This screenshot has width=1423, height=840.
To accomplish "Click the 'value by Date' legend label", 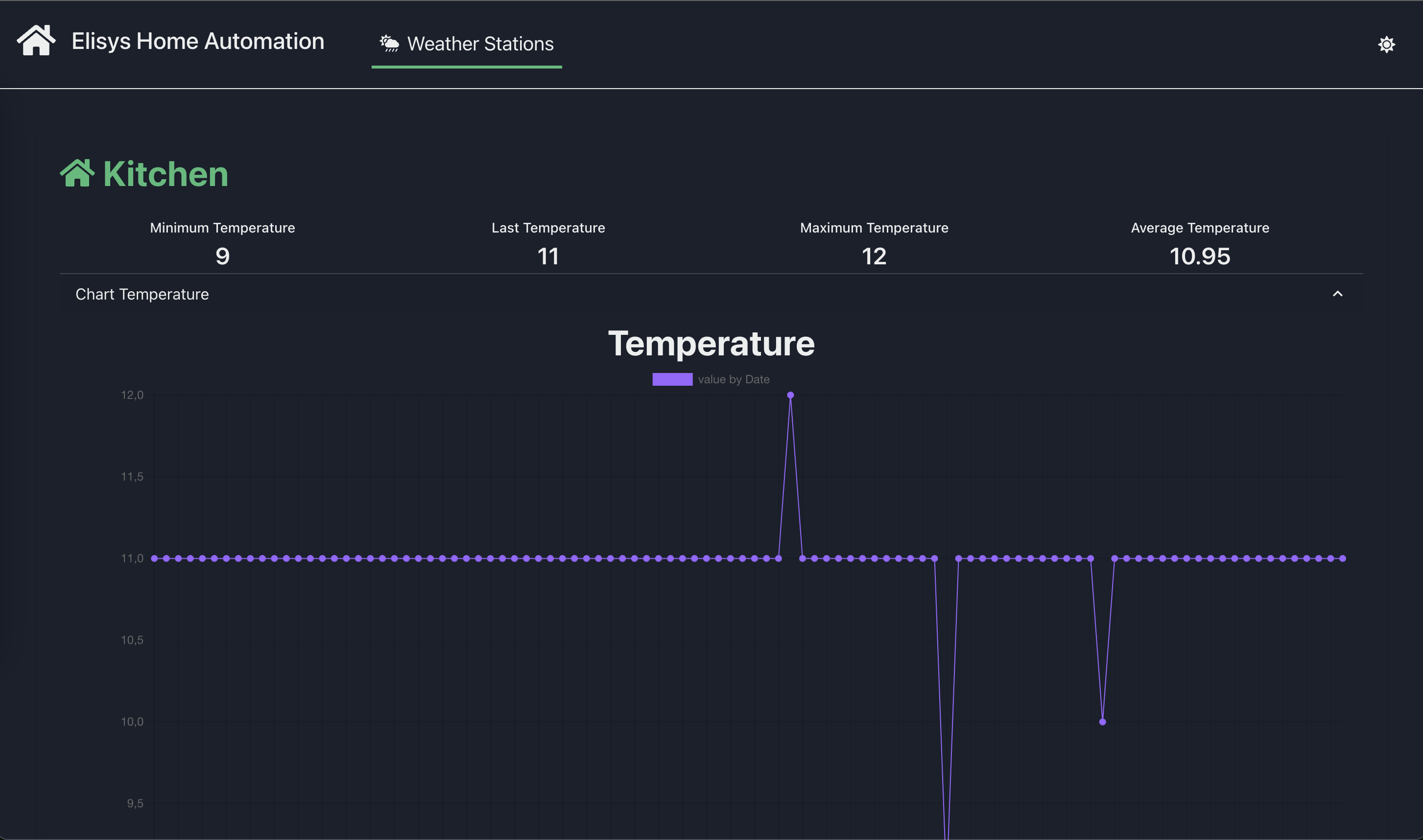I will (734, 379).
